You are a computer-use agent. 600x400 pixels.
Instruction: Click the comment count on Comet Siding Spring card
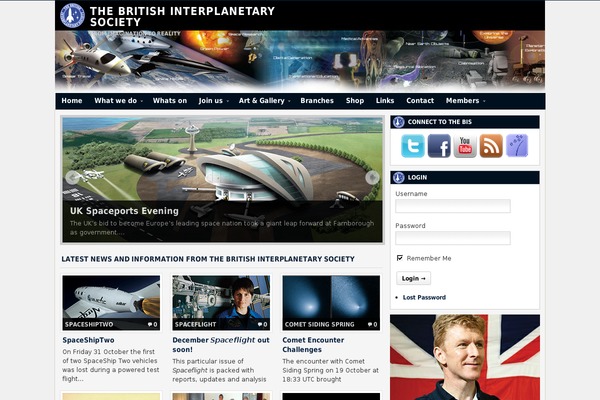point(372,324)
